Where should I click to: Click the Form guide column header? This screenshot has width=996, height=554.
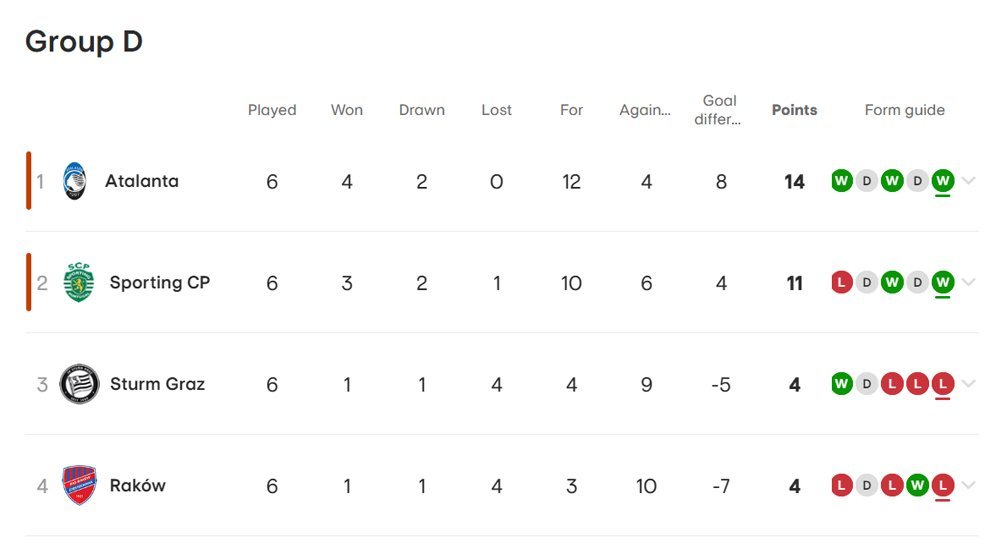905,110
